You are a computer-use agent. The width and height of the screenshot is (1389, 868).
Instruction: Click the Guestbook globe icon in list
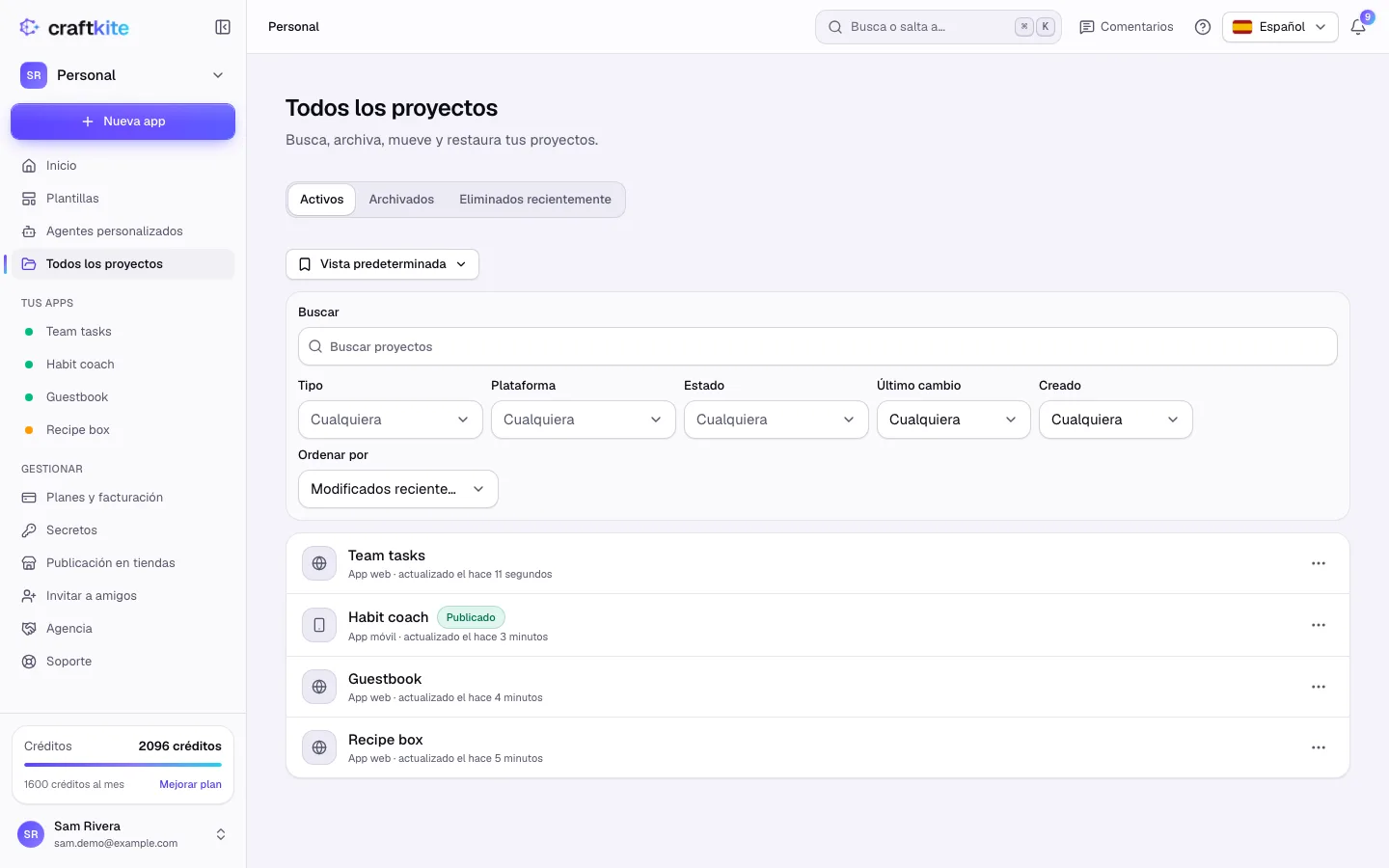coord(319,687)
